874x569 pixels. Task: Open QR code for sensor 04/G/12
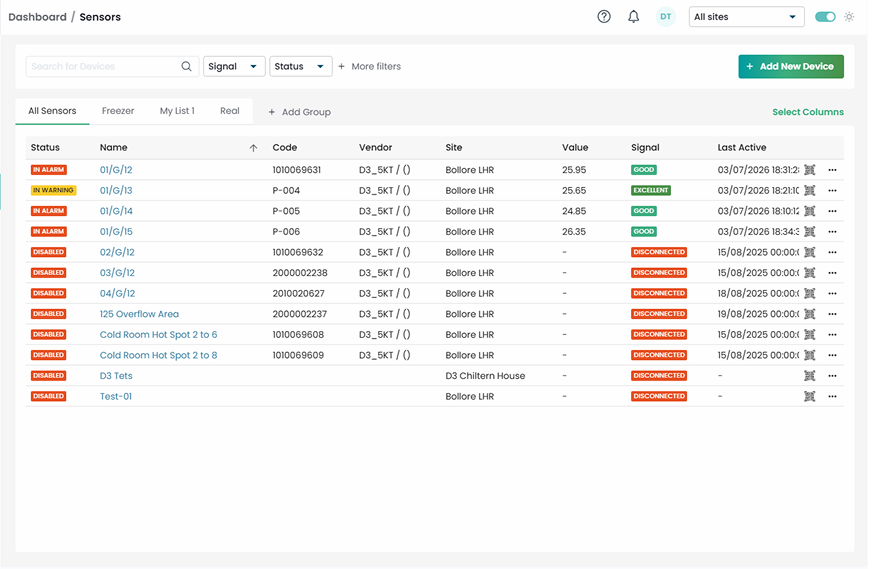tap(809, 294)
